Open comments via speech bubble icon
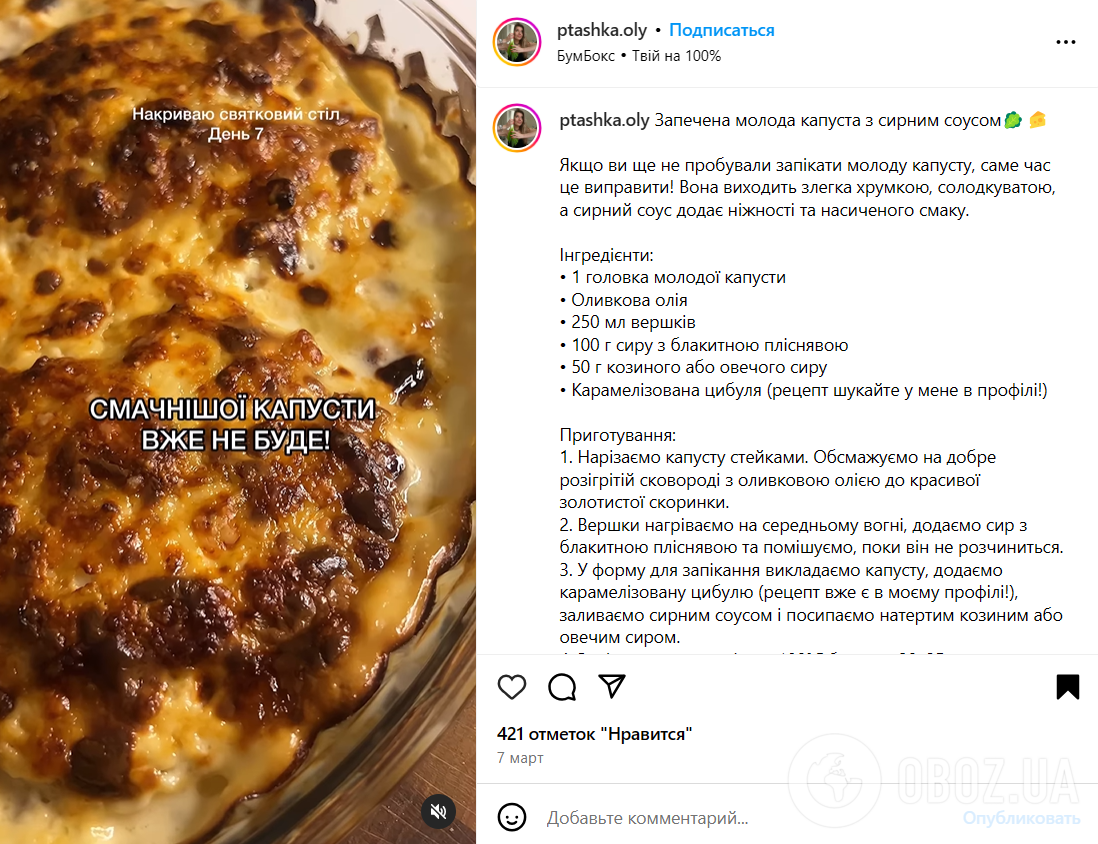Viewport: 1098px width, 844px height. (x=562, y=687)
